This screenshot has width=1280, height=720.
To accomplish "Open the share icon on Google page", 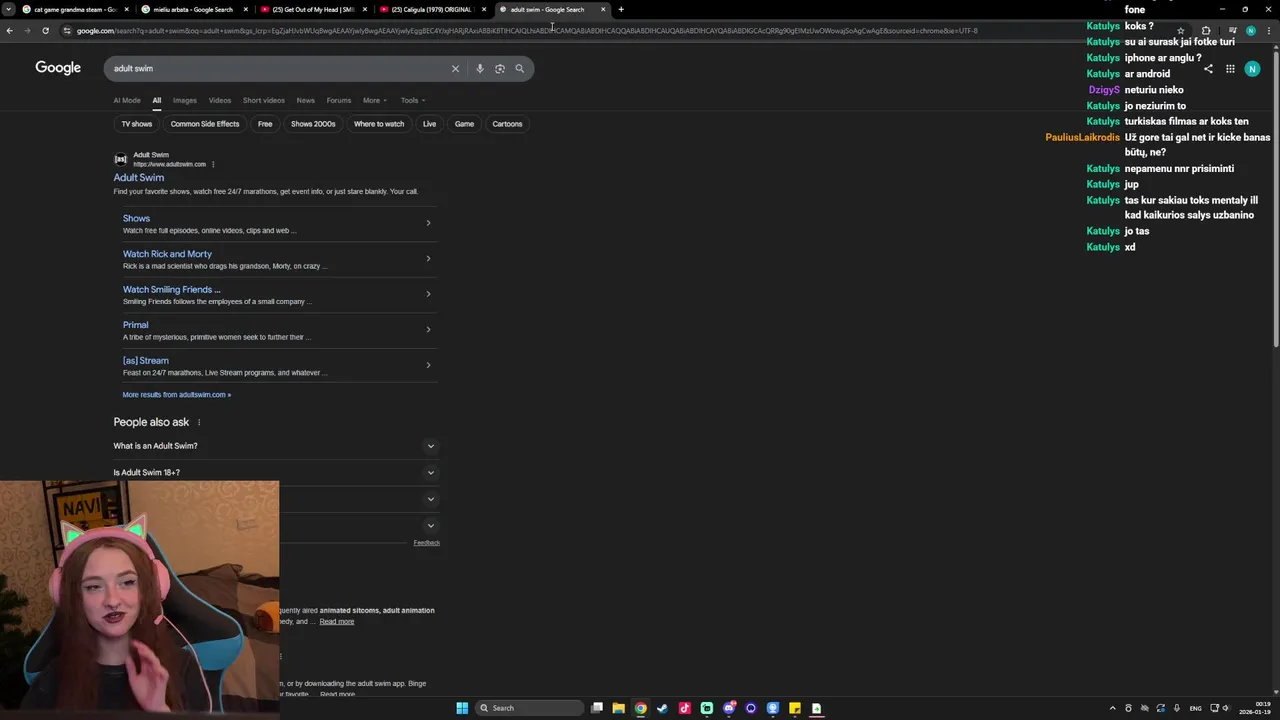I will click(x=1208, y=69).
